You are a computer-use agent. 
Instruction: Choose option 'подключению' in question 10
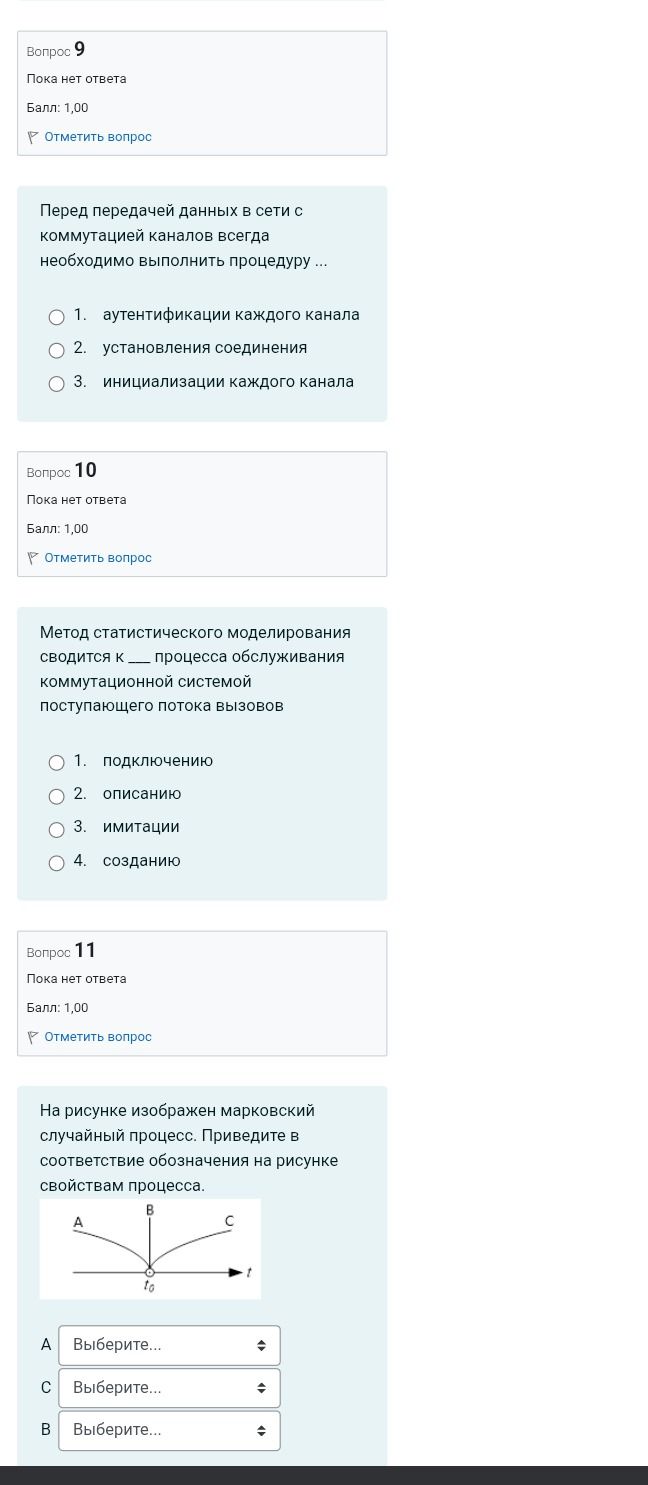click(57, 762)
